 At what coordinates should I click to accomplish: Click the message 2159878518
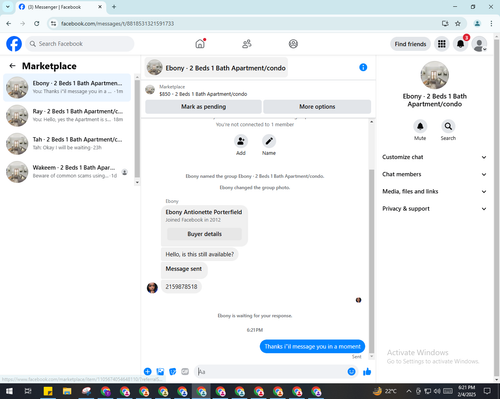[x=181, y=287]
